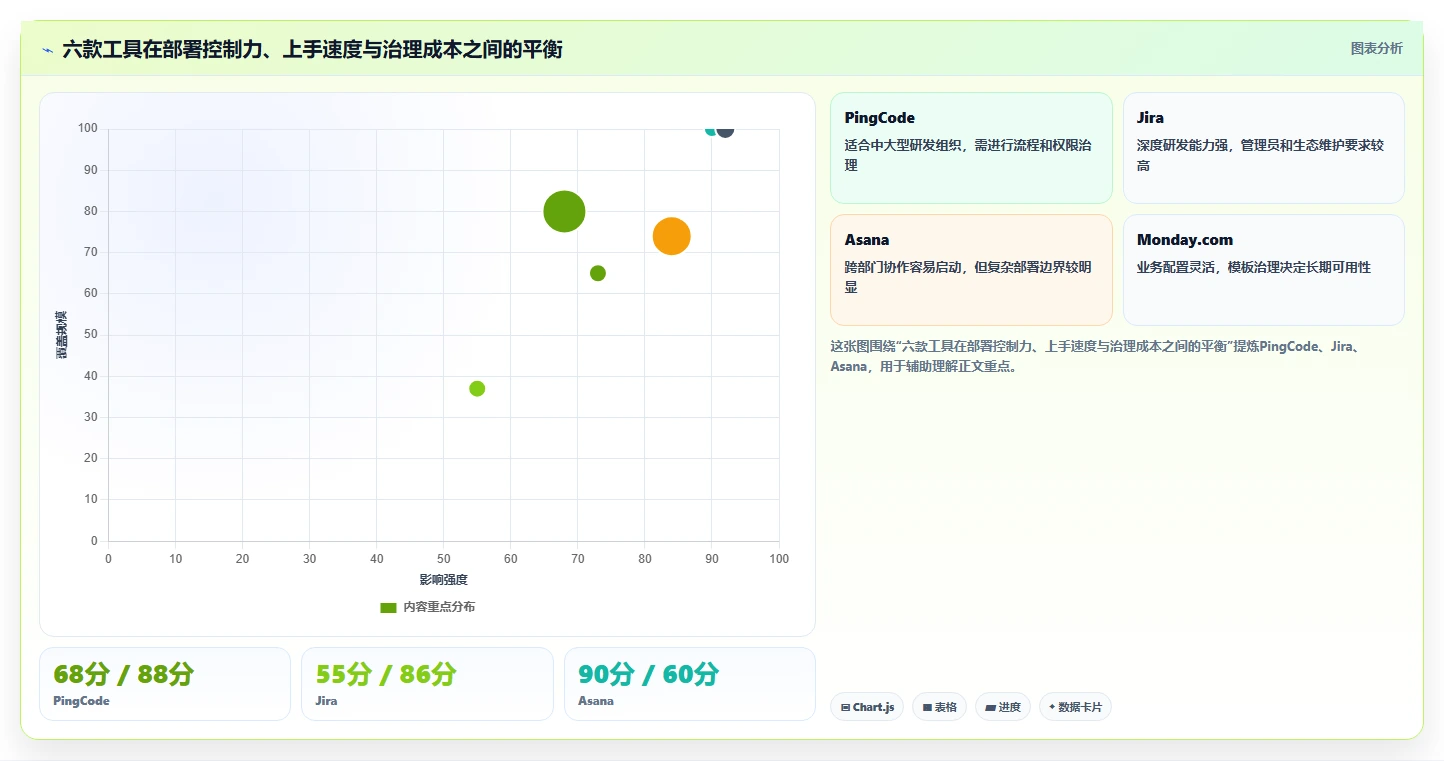Toggle the 内容重点分布 legend swatch

pyautogui.click(x=388, y=607)
